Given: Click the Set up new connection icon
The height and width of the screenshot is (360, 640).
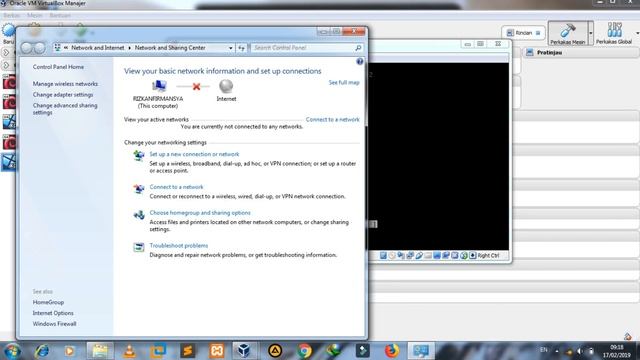Looking at the screenshot, I should coord(139,156).
